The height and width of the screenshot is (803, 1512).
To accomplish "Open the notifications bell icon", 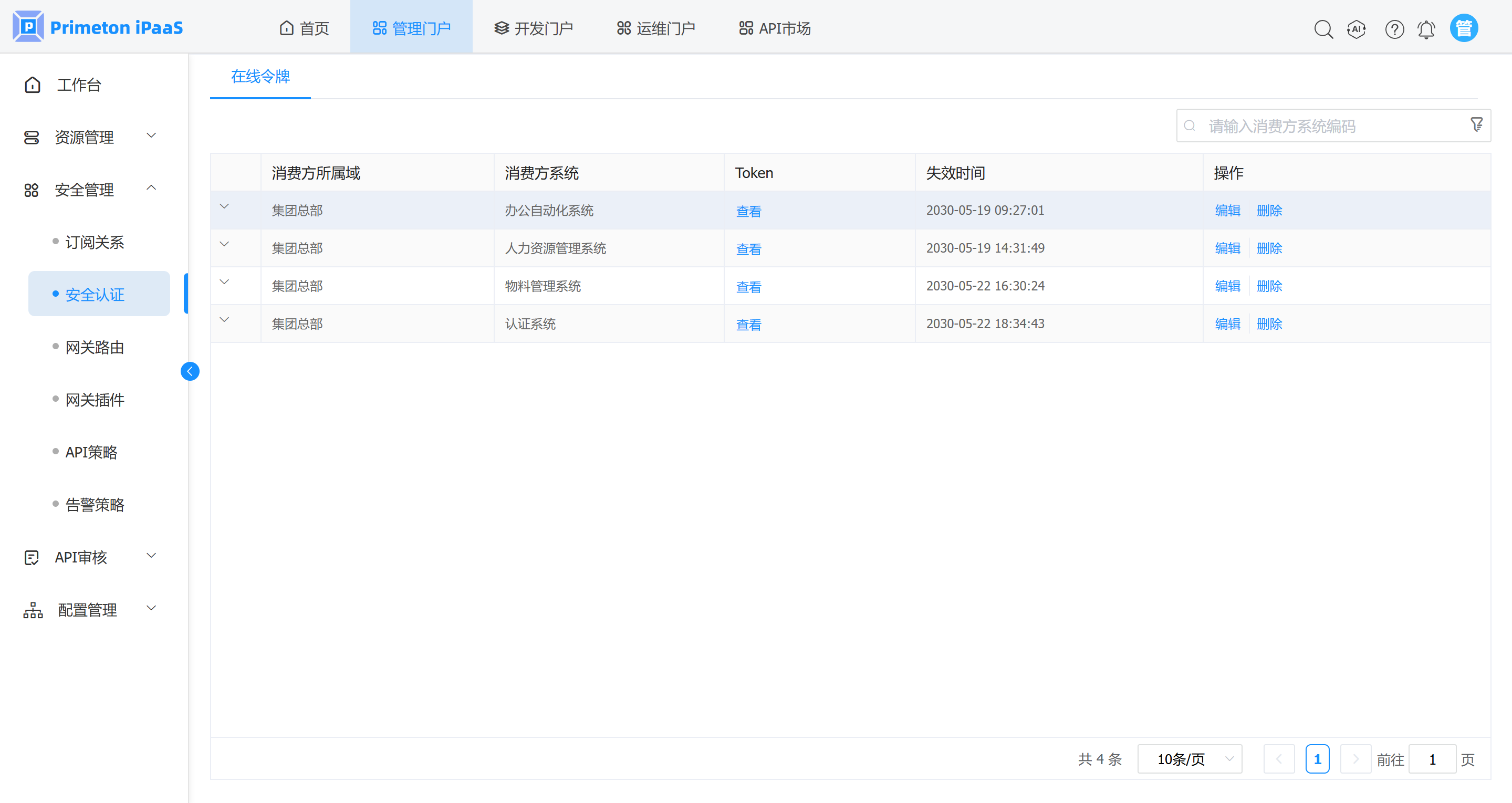I will 1426,29.
